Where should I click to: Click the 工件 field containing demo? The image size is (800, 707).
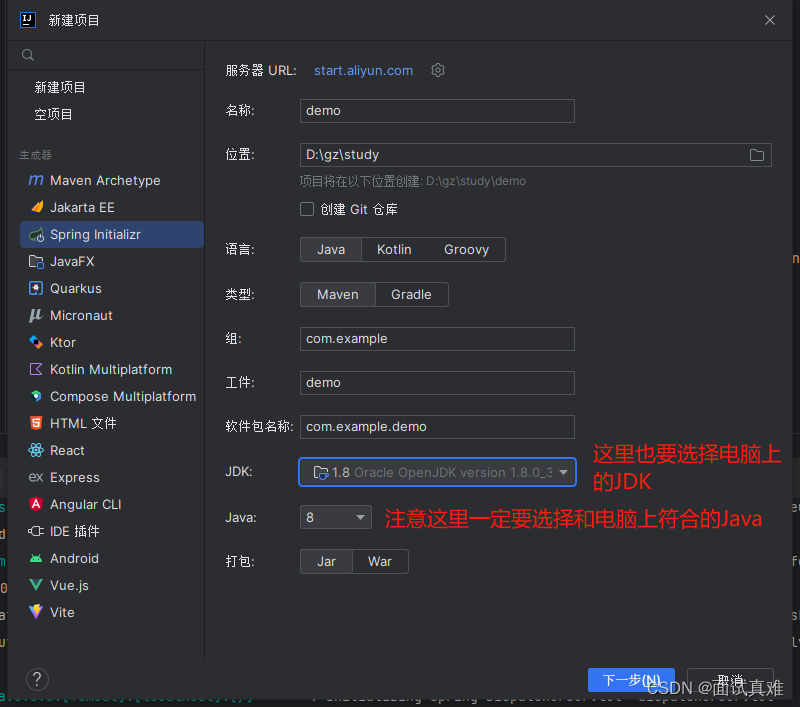tap(437, 383)
